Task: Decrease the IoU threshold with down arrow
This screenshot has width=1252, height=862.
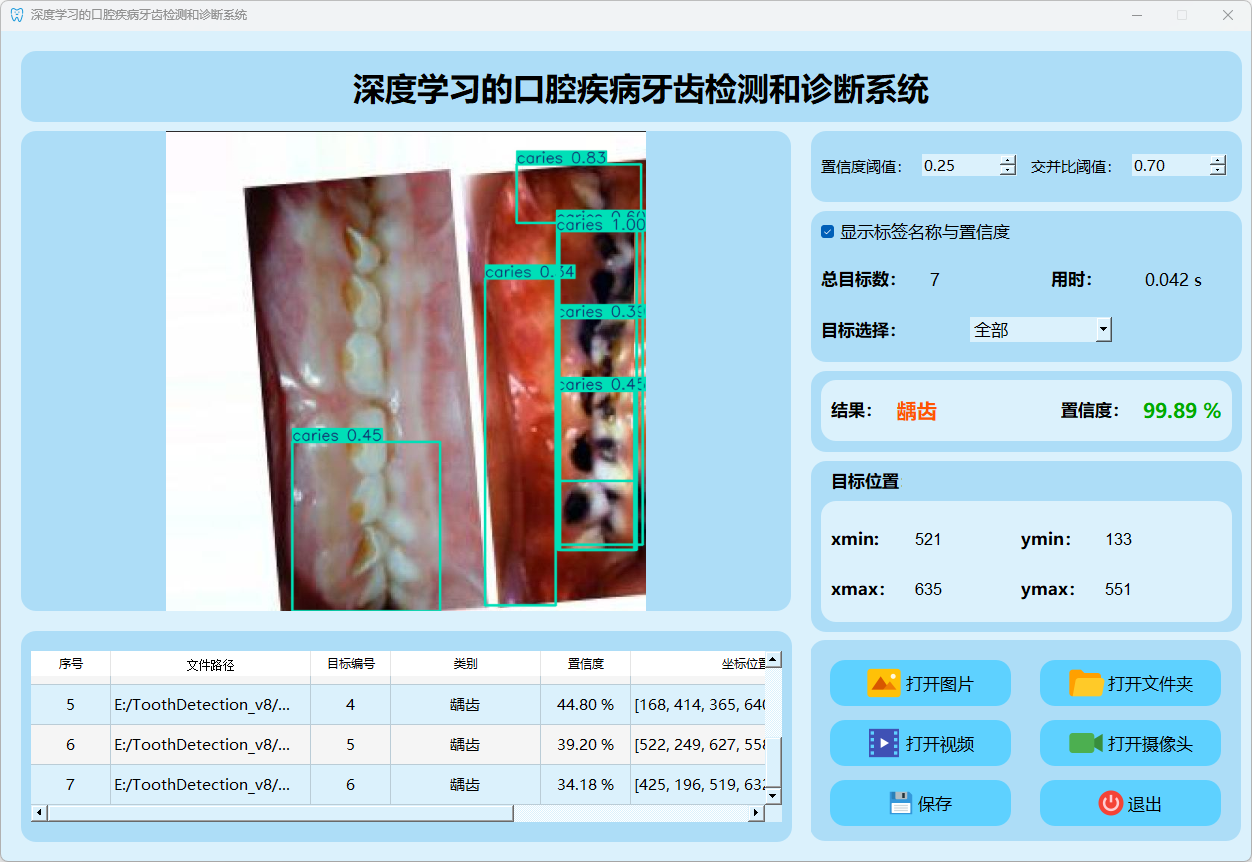Action: pyautogui.click(x=1217, y=171)
